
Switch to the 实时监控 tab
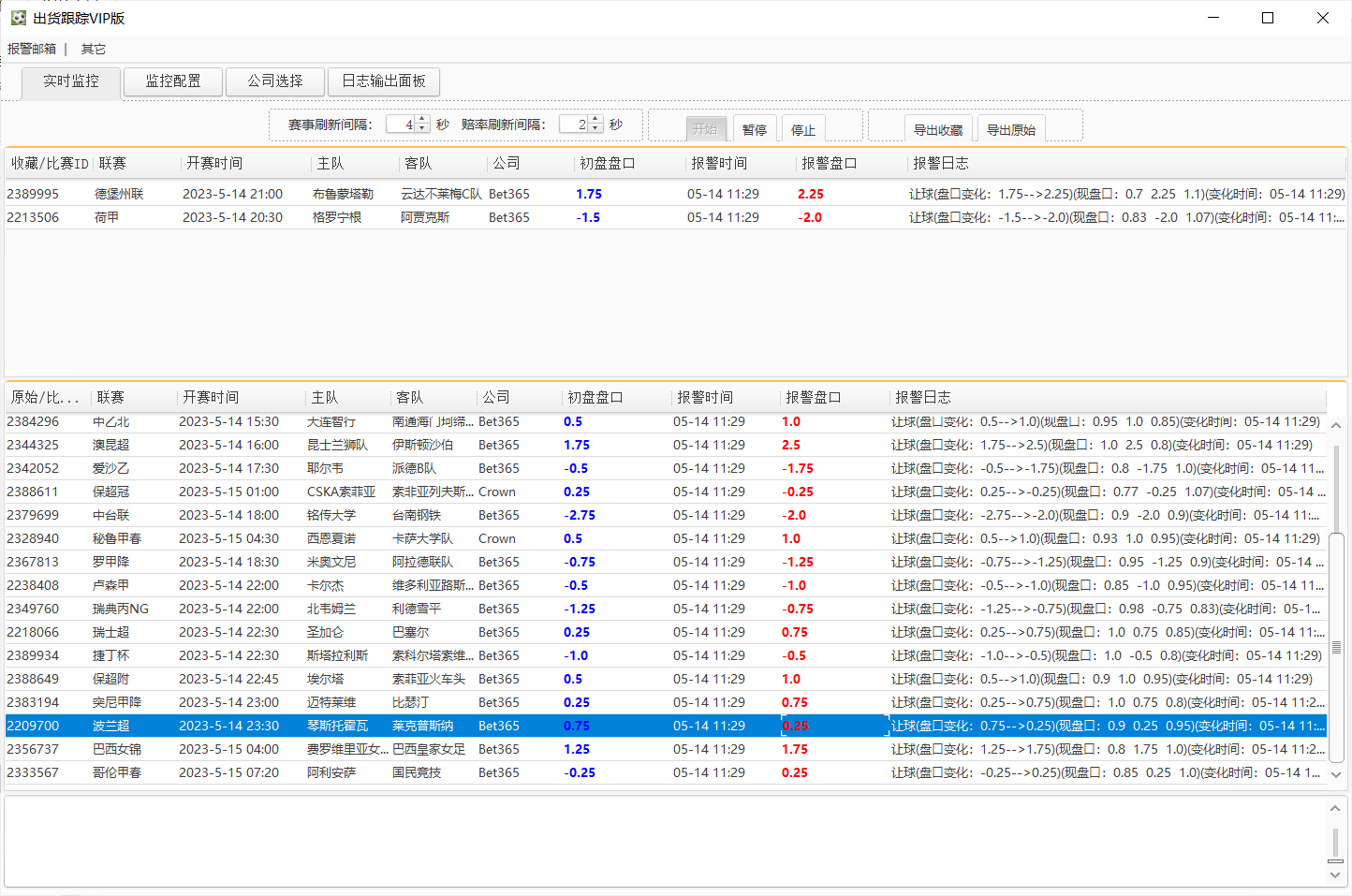tap(71, 81)
